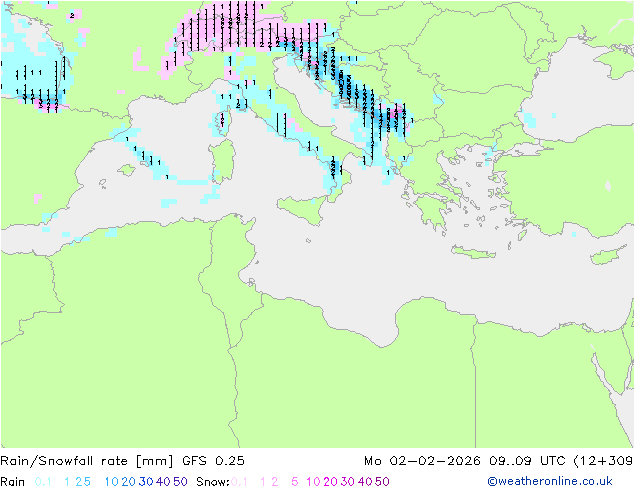Pick the rain legend value 0.1
This screenshot has height=490, width=634.
[x=43, y=482]
